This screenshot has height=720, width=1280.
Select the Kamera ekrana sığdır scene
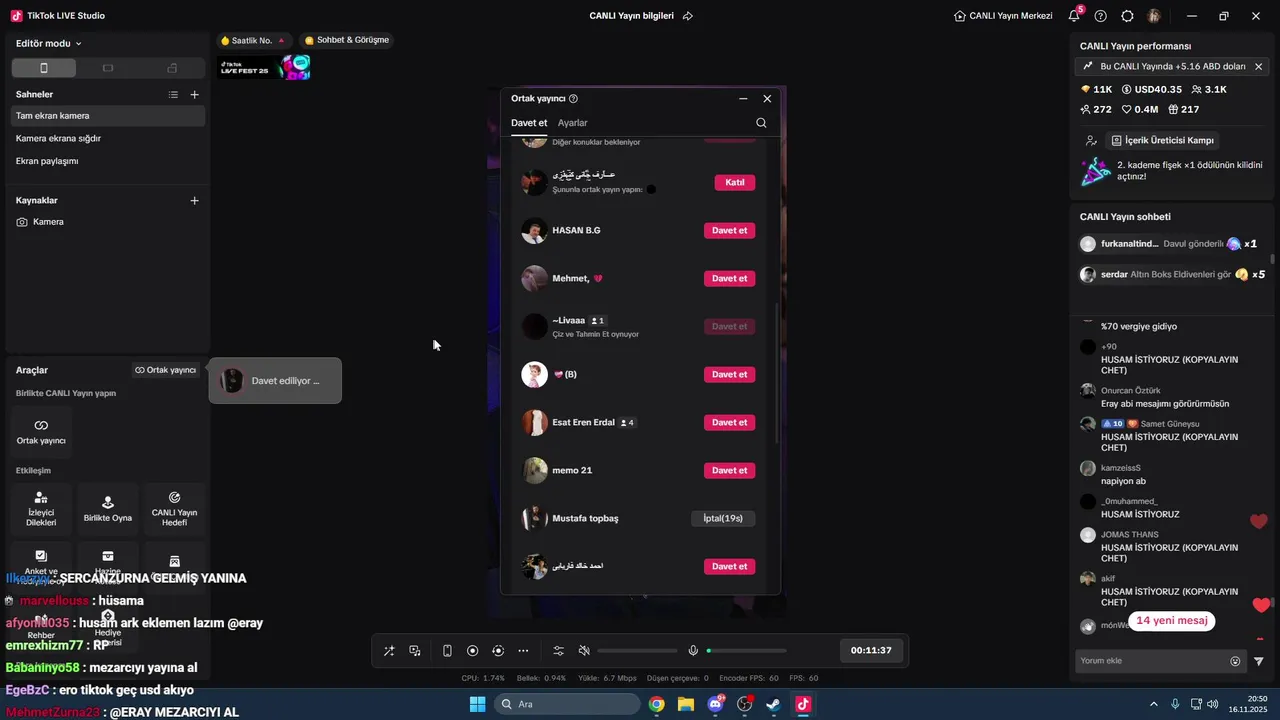tap(108, 139)
